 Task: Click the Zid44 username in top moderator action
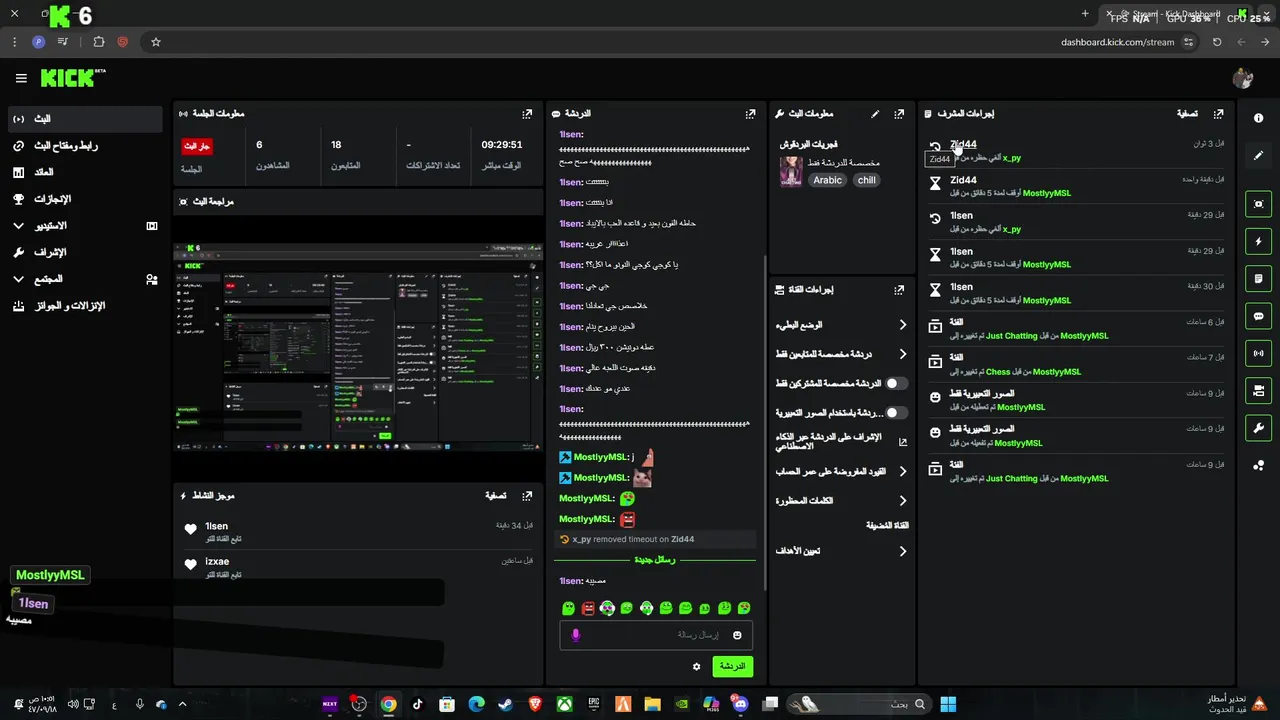[963, 144]
